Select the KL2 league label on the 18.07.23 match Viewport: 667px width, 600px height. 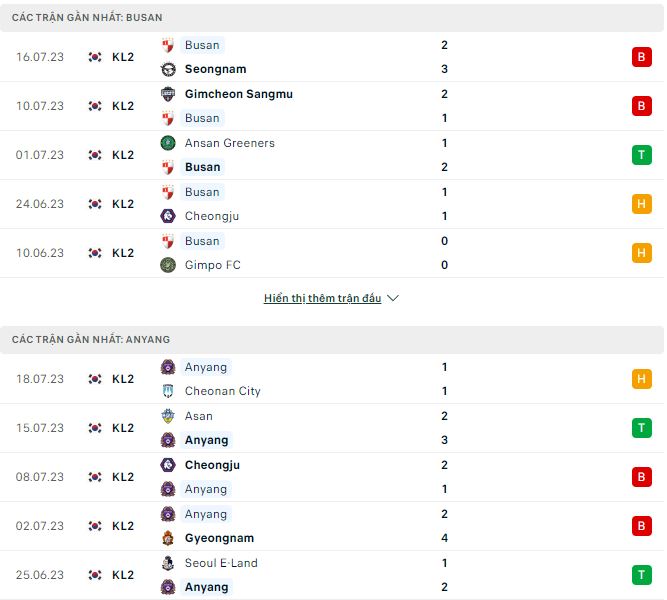123,379
